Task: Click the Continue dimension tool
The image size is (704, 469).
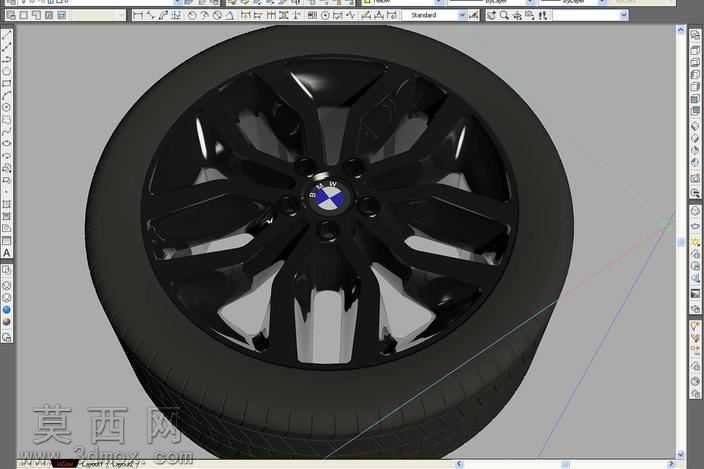Action: tap(271, 16)
